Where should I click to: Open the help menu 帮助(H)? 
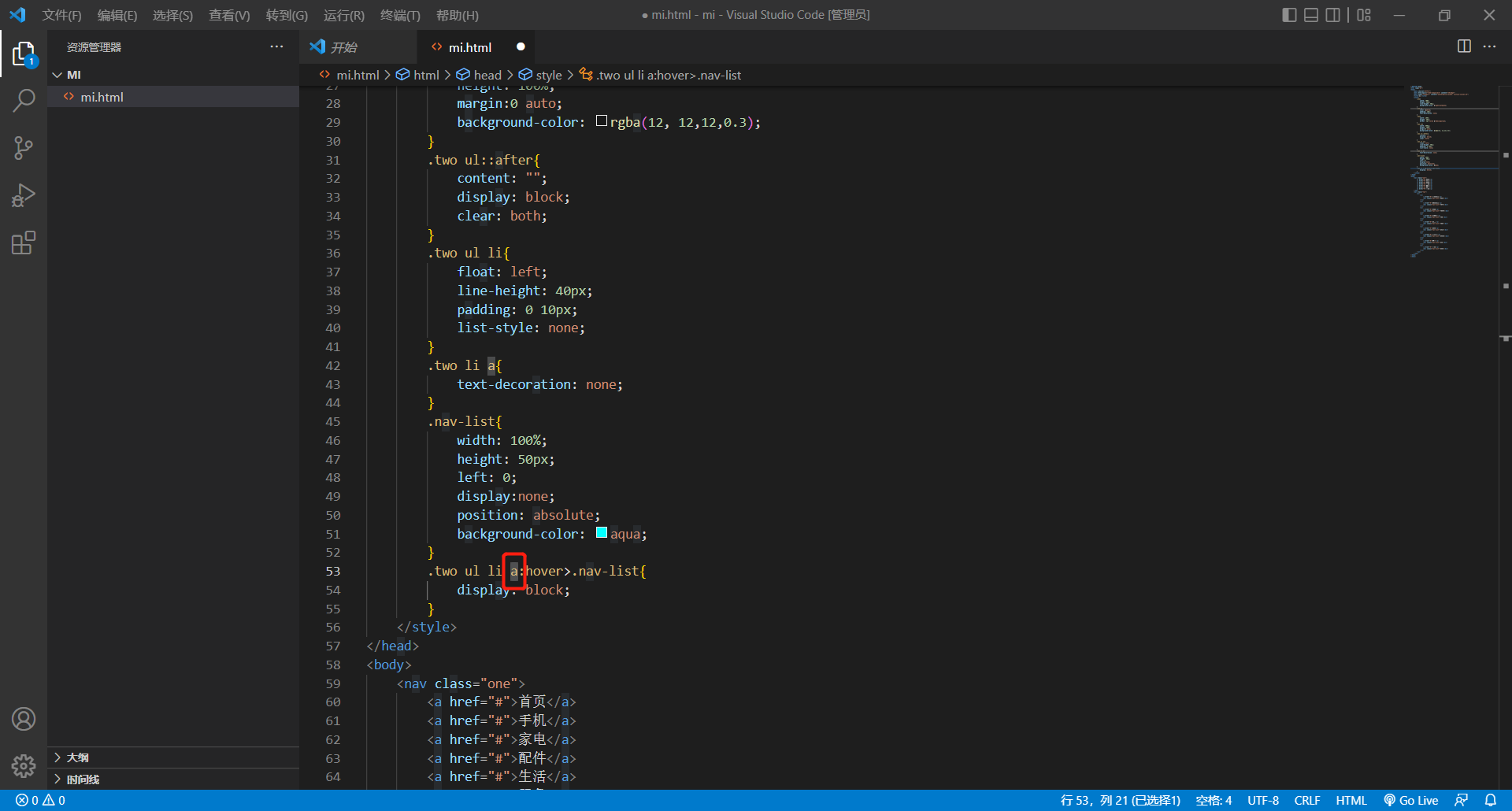457,15
